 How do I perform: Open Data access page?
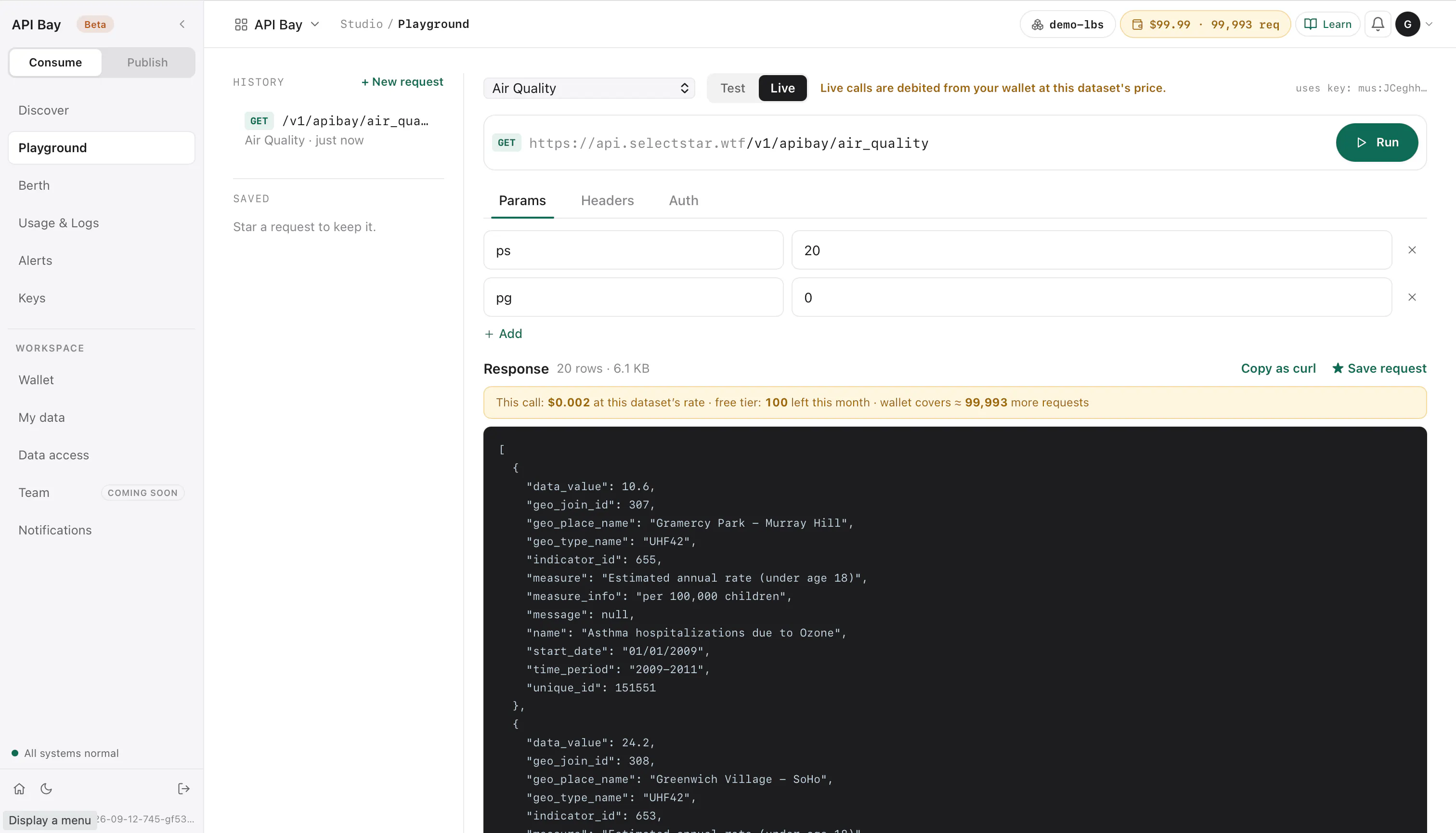[x=102, y=456]
